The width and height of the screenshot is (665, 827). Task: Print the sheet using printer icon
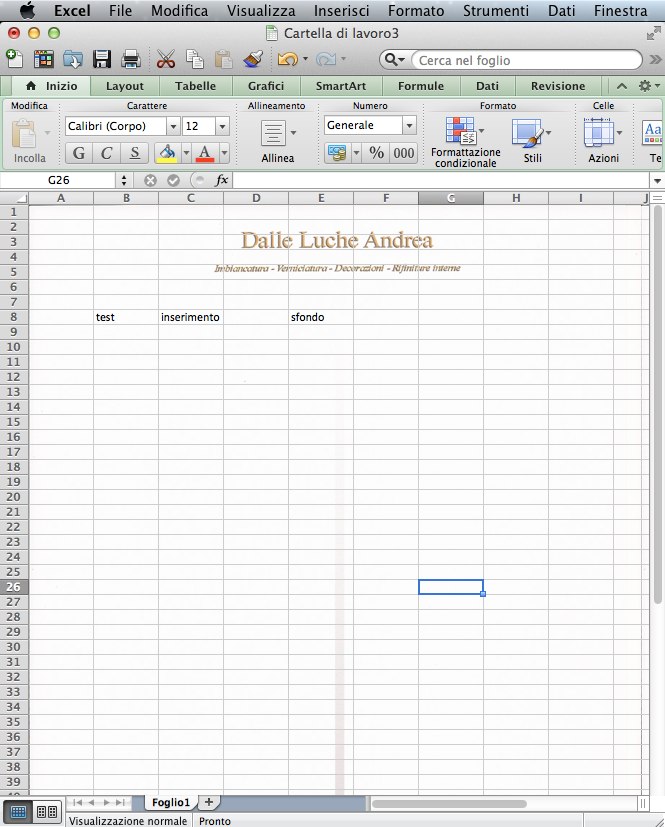pos(130,59)
